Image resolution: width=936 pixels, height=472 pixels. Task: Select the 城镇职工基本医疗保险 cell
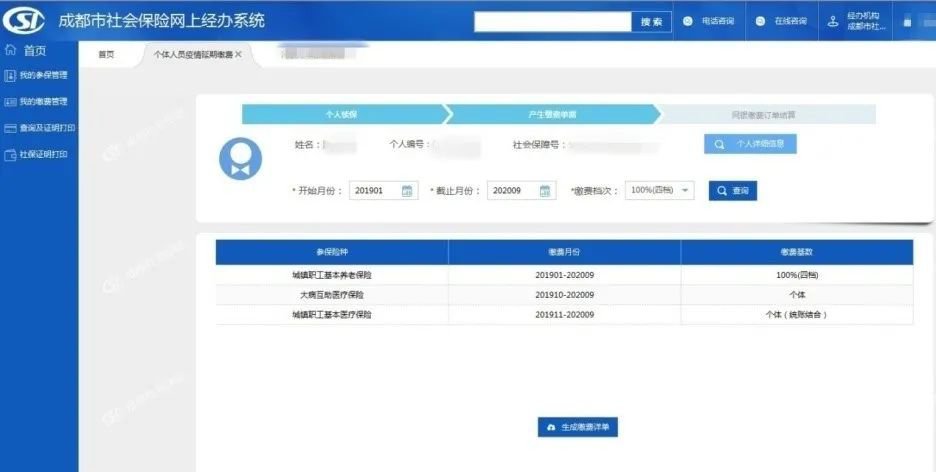pos(332,314)
